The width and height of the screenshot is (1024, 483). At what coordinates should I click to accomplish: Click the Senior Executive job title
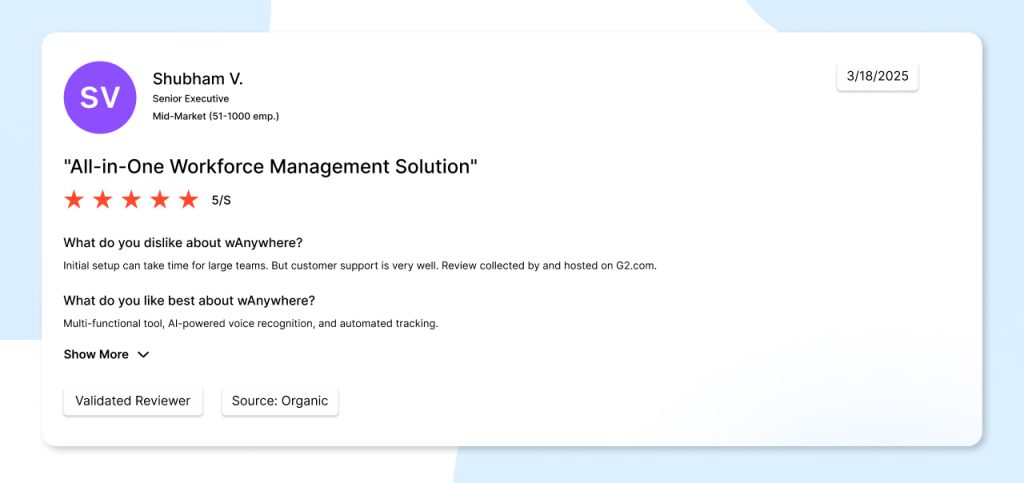point(190,99)
